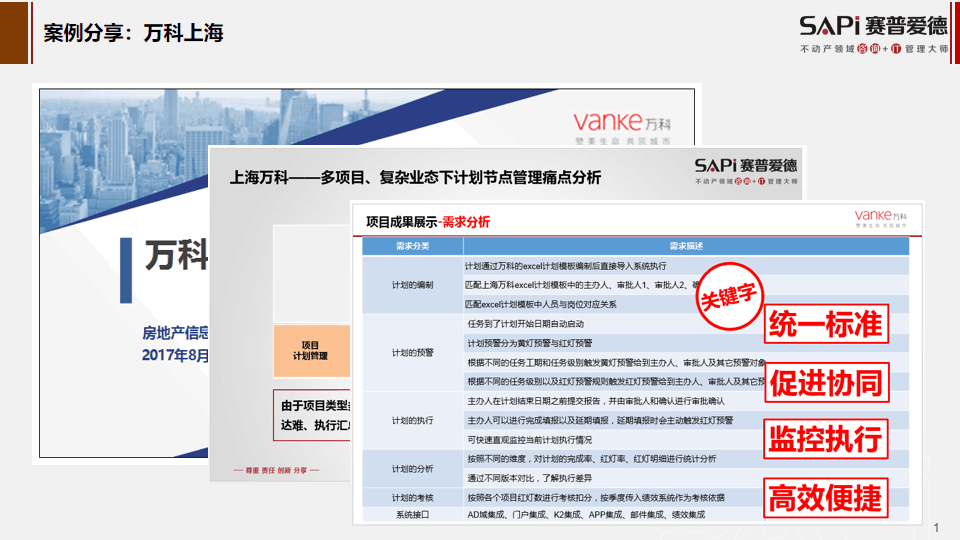
Task: Select the 统一标准 keyword box
Action: (x=826, y=324)
